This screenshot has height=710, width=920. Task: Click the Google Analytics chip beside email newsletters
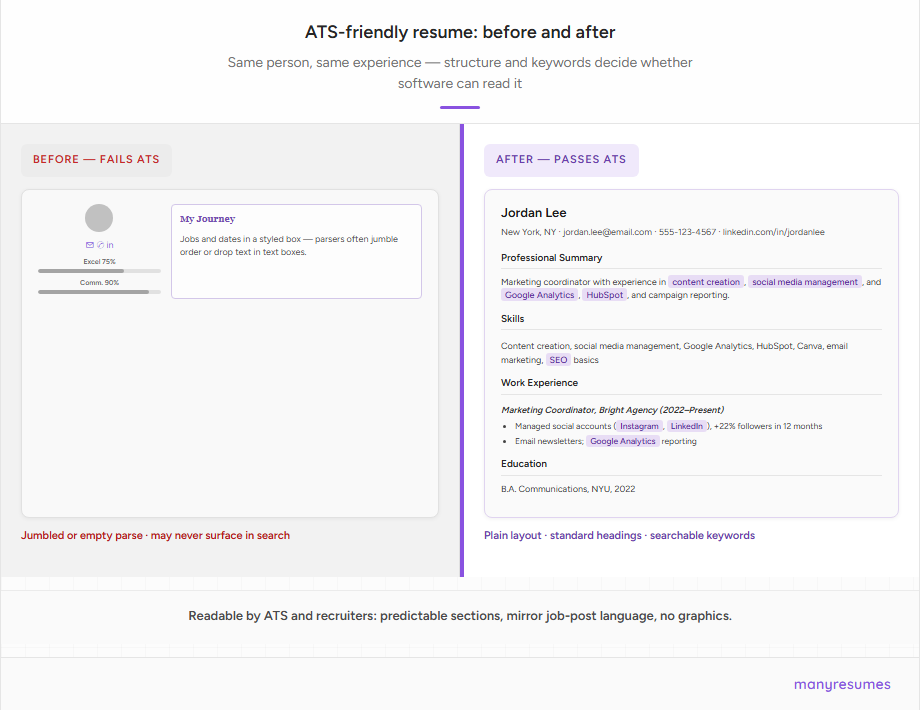[x=622, y=440]
